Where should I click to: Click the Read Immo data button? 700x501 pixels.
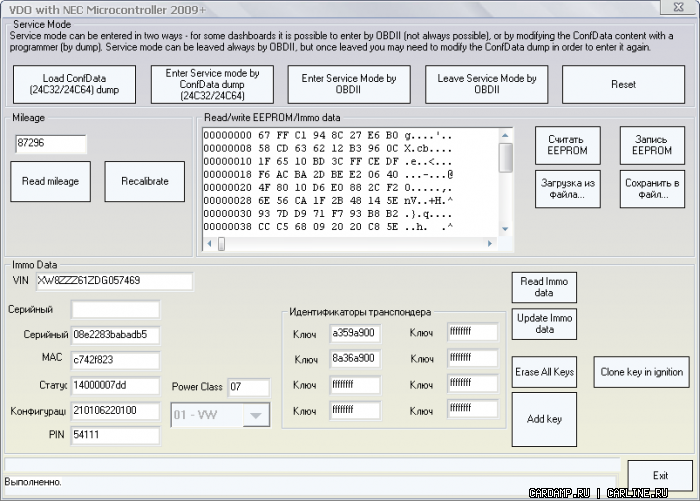coord(544,287)
